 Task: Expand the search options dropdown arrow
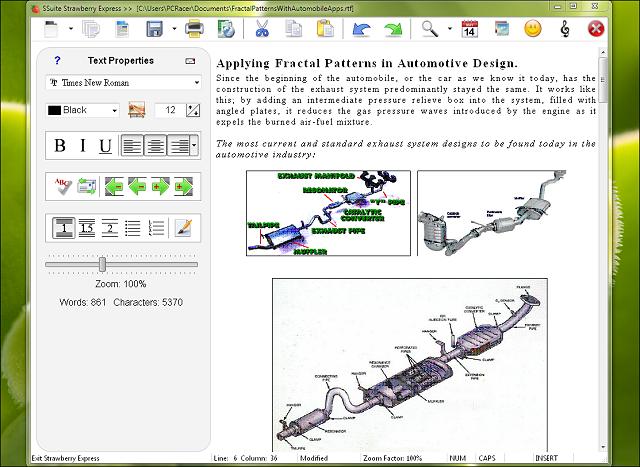tap(450, 29)
